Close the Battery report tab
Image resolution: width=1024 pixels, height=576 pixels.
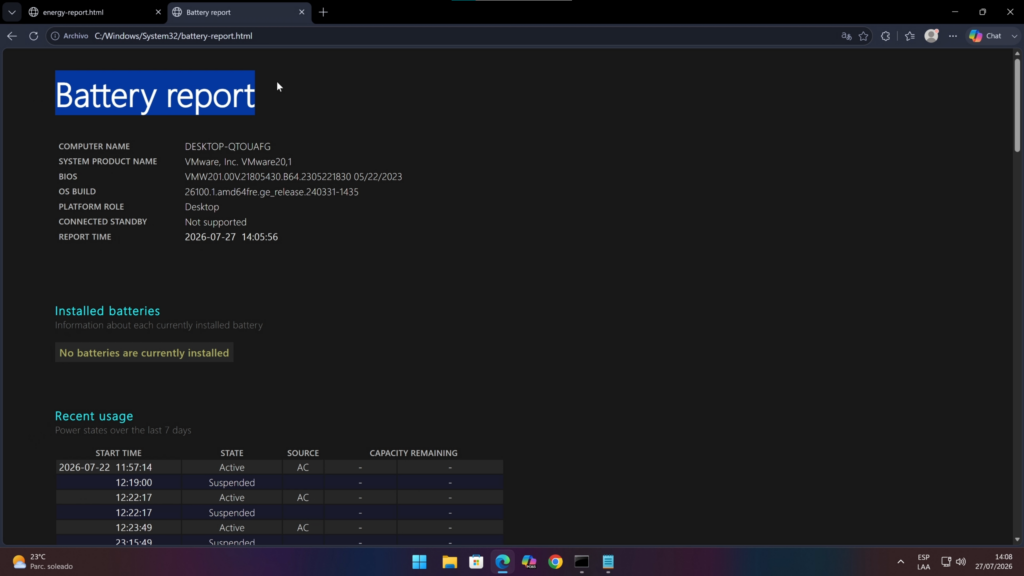click(x=301, y=12)
